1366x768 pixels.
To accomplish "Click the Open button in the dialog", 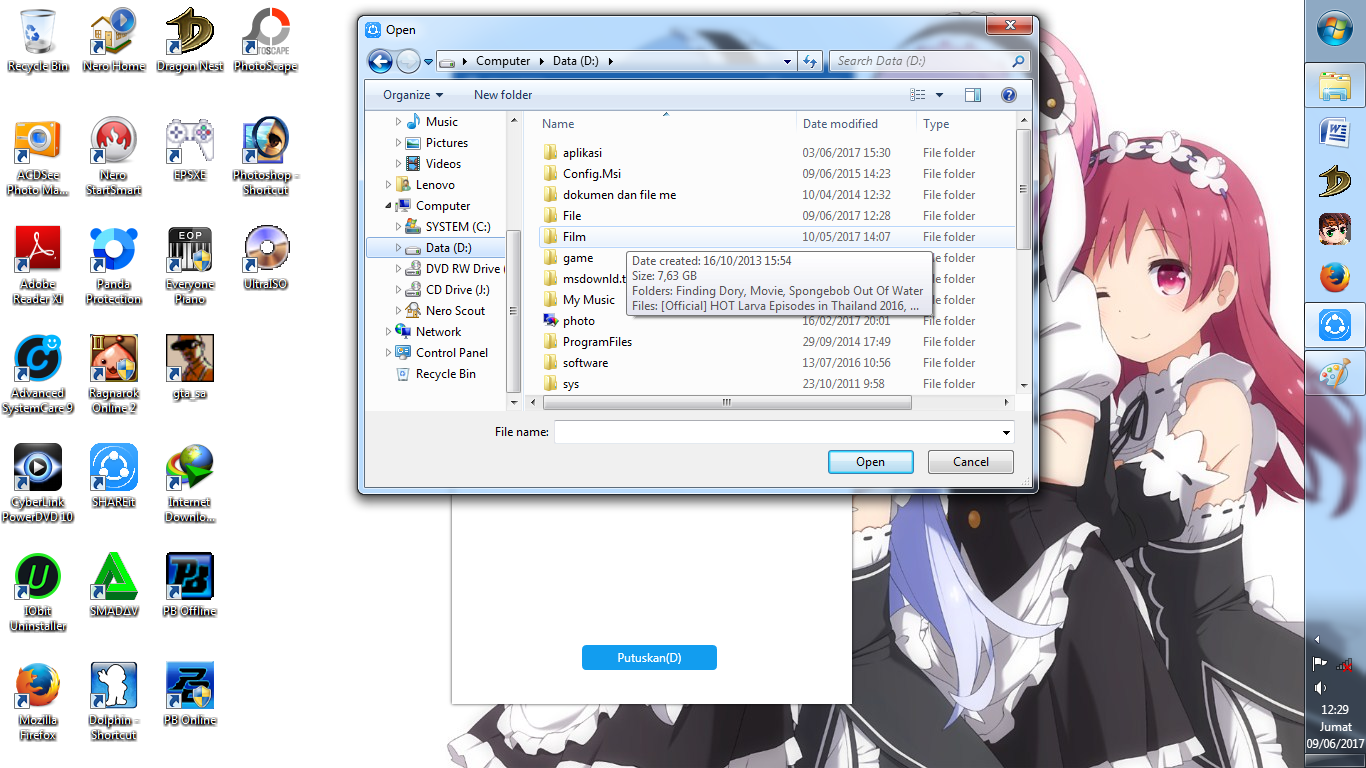I will point(870,462).
